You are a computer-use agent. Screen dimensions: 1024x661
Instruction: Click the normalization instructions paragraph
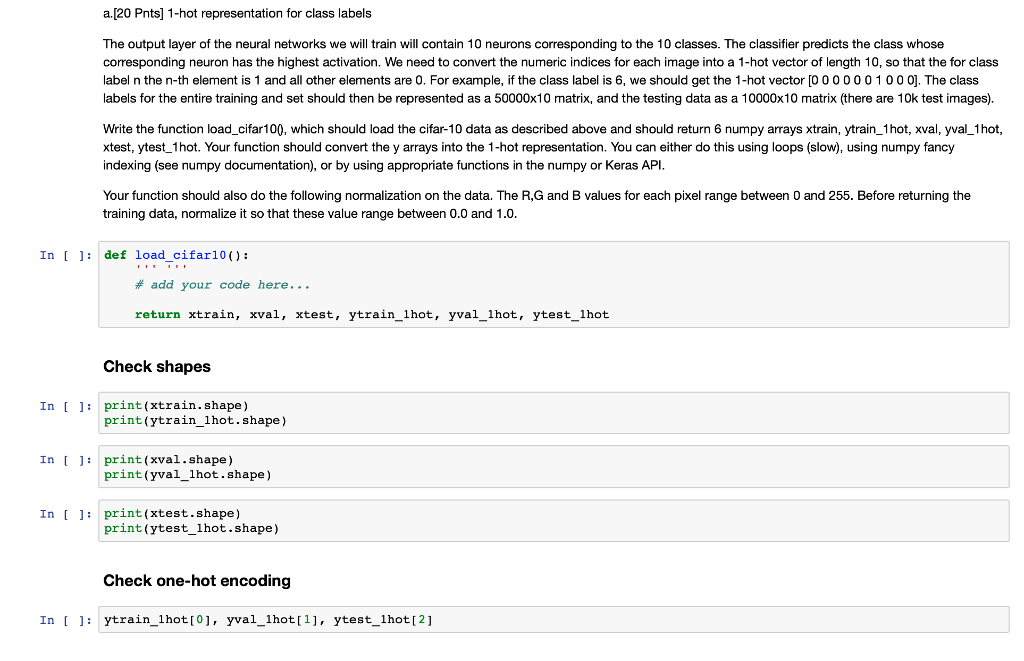[535, 204]
